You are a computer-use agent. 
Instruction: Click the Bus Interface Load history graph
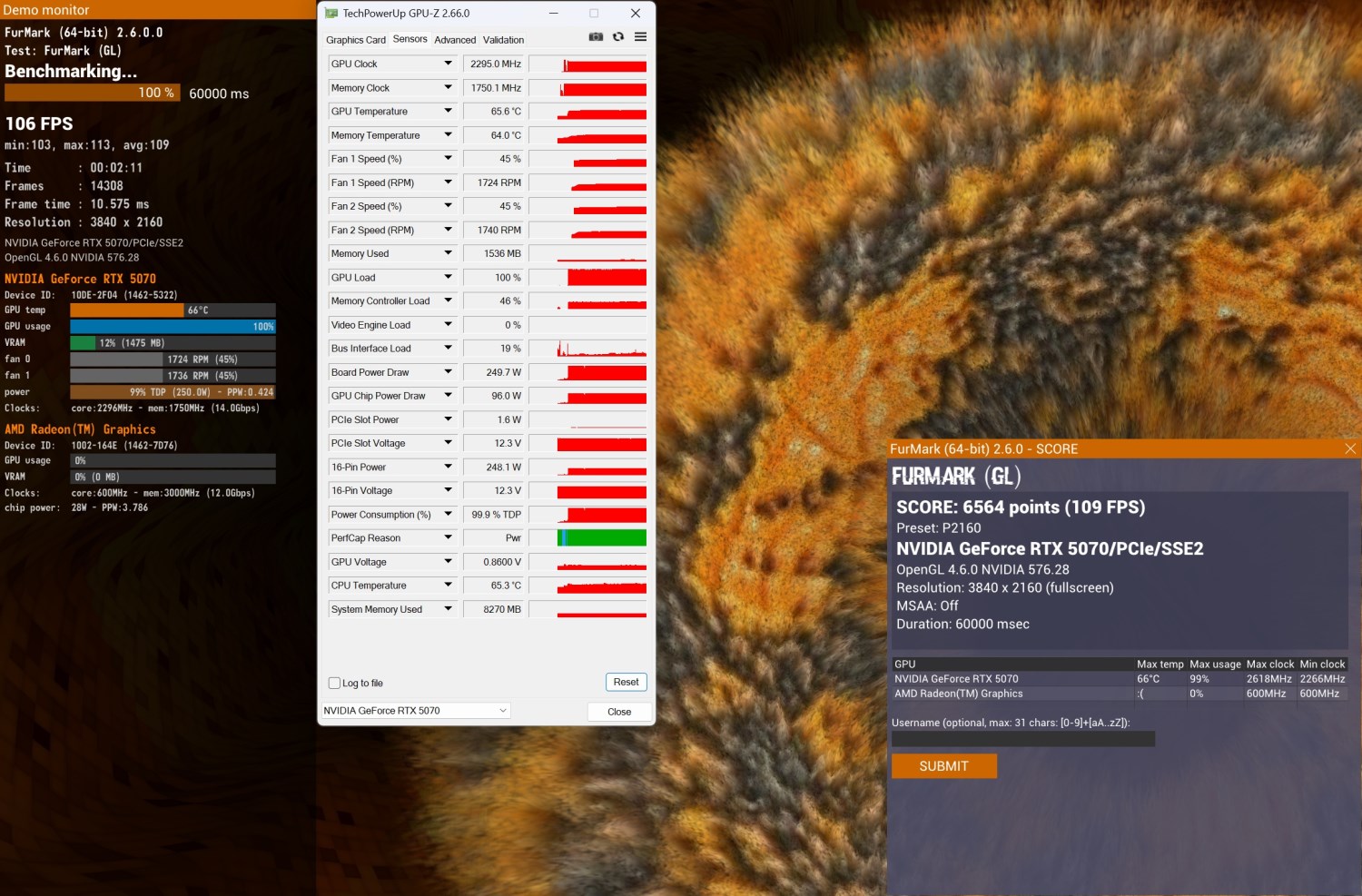point(587,348)
